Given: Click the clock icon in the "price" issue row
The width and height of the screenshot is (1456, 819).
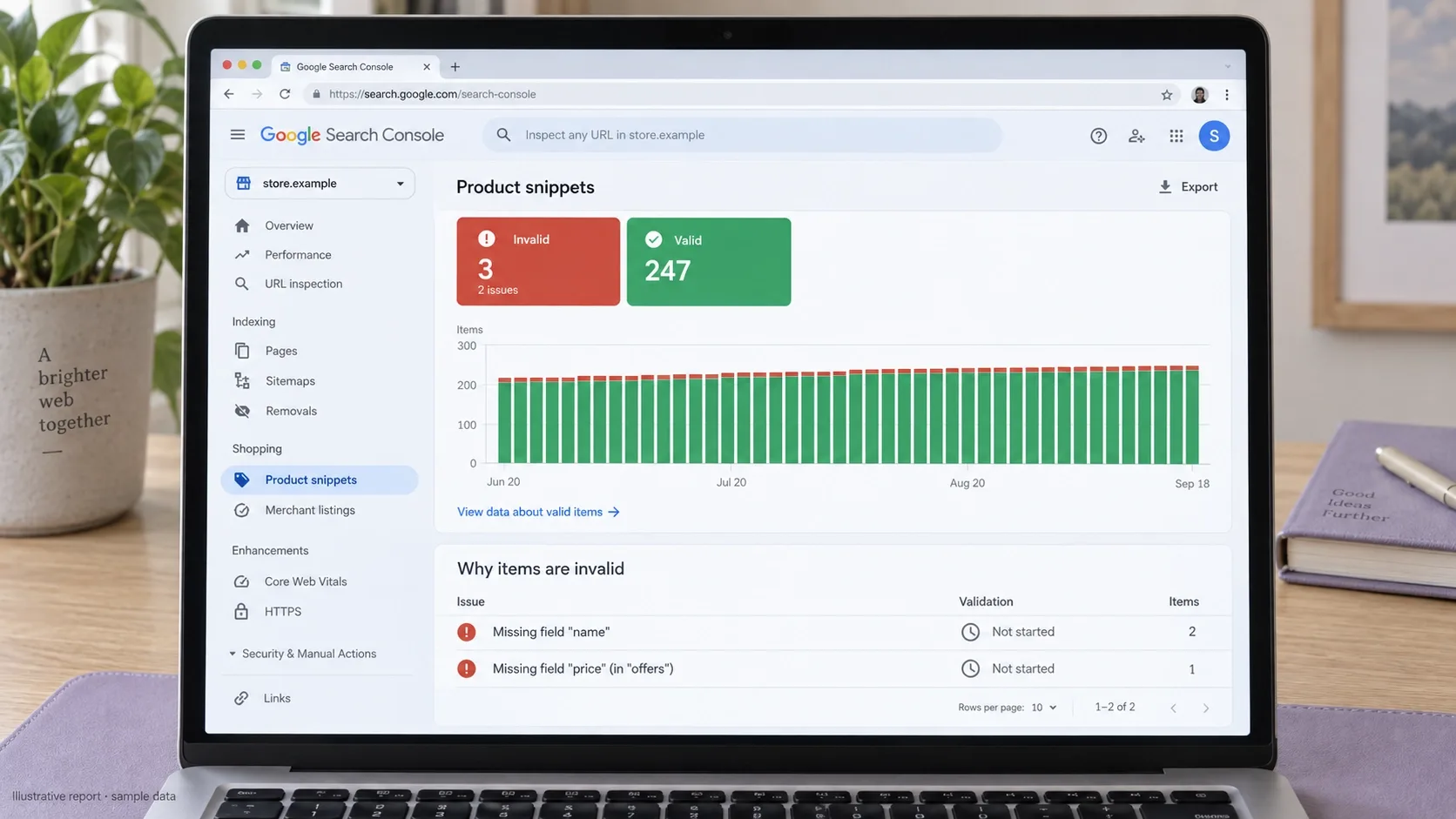Looking at the screenshot, I should pyautogui.click(x=970, y=668).
